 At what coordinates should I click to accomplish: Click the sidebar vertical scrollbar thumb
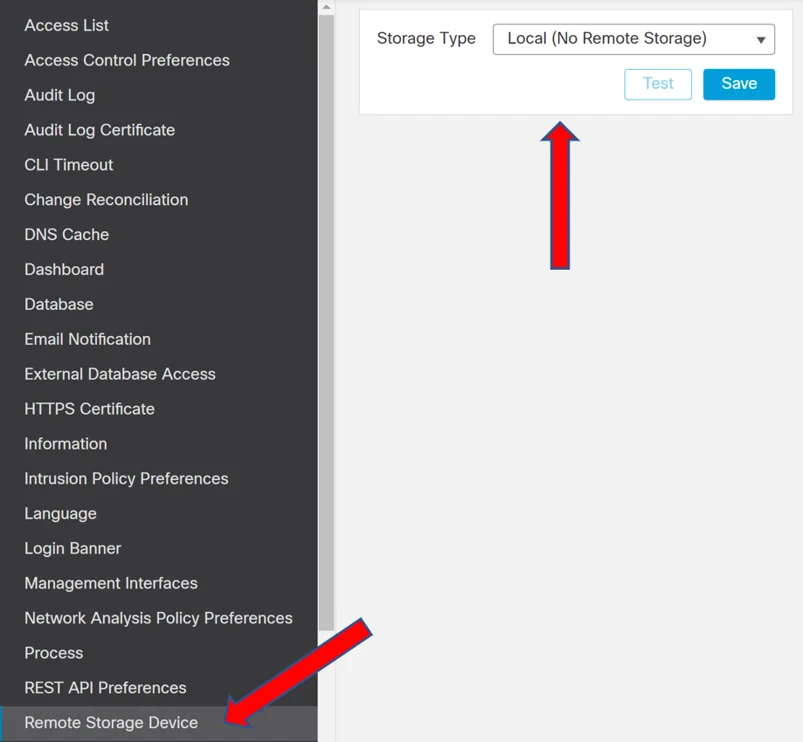point(326,323)
